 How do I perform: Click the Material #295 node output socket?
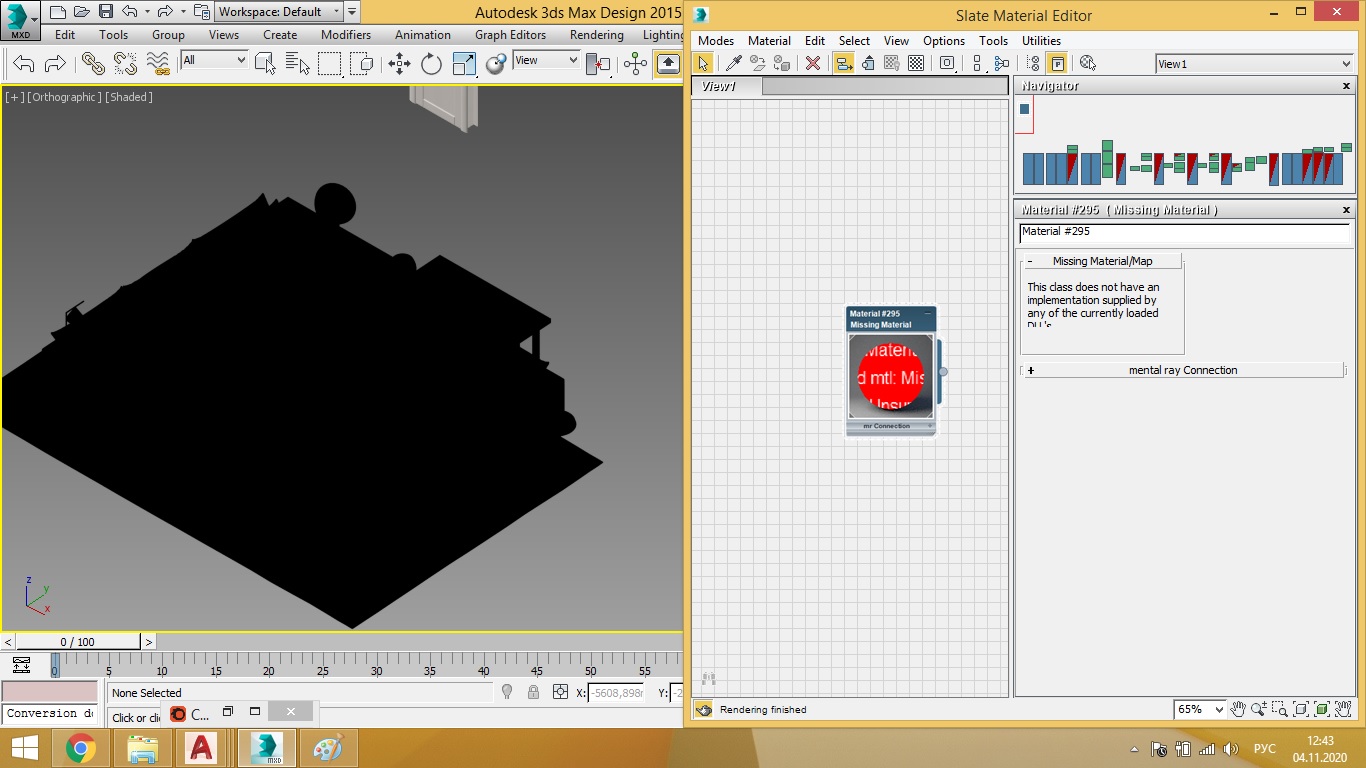[943, 372]
